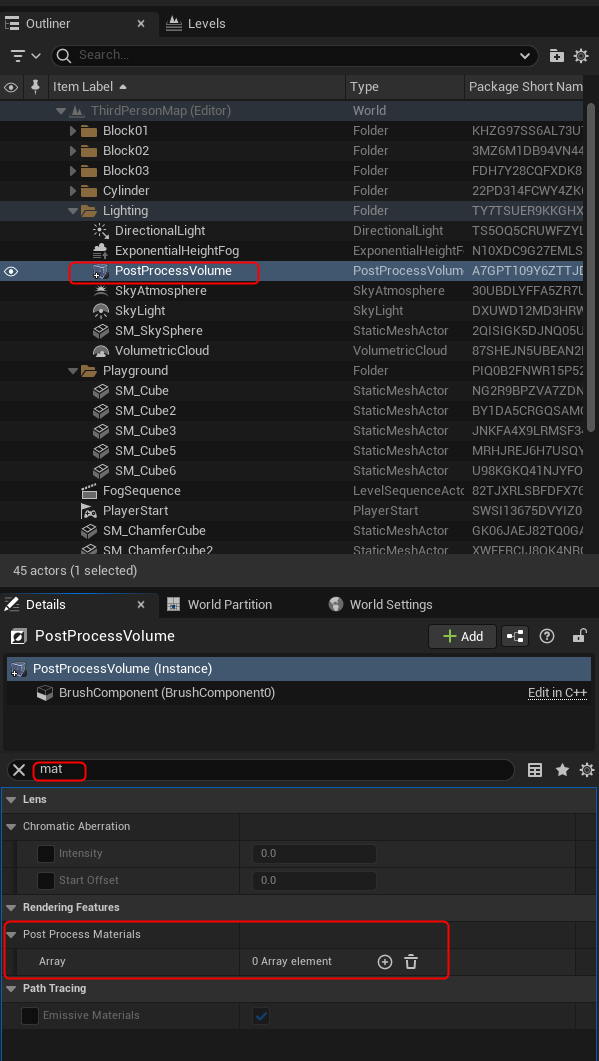Clear the 'mat' details search
599x1061 pixels.
(19, 770)
